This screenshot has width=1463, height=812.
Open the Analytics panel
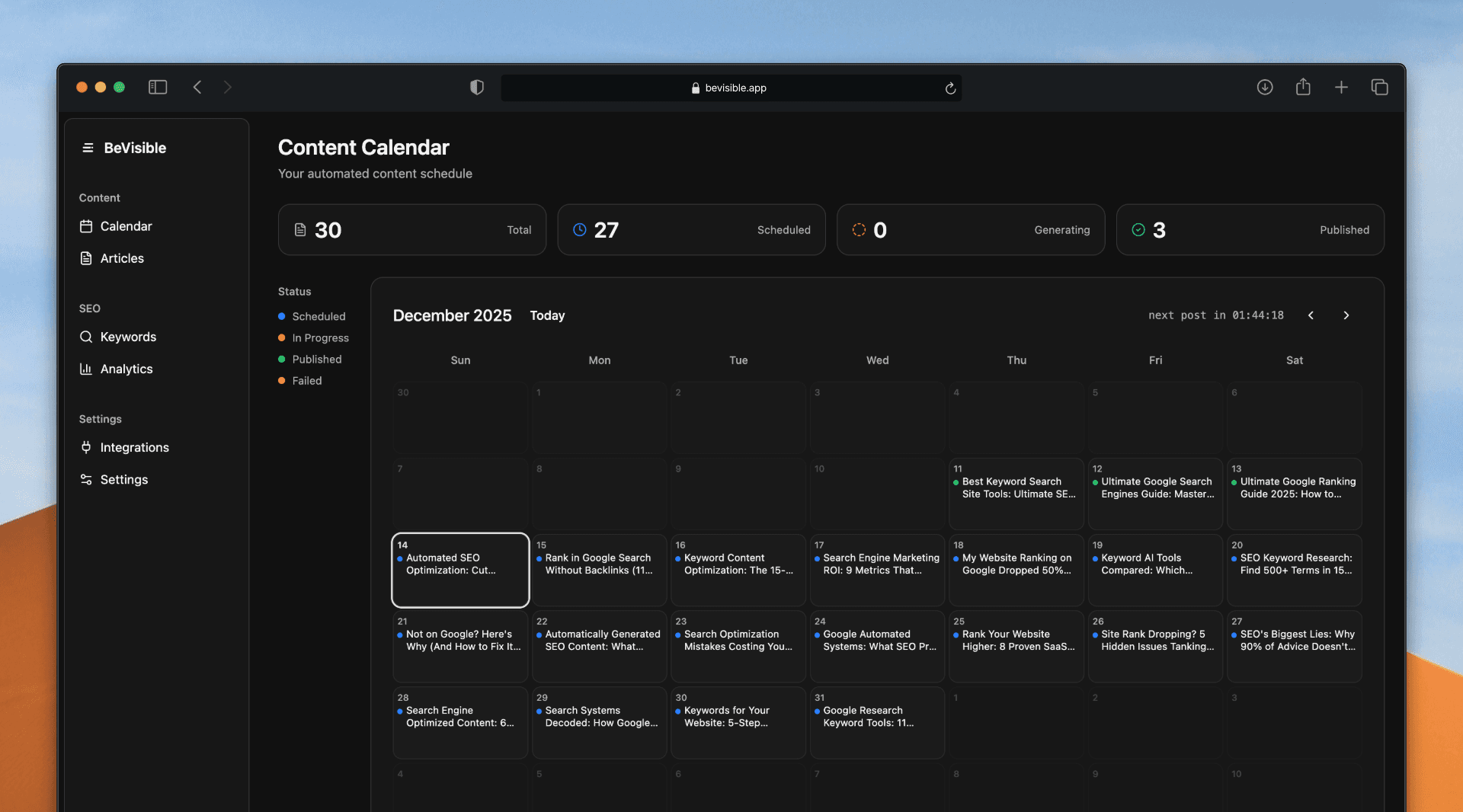point(126,369)
